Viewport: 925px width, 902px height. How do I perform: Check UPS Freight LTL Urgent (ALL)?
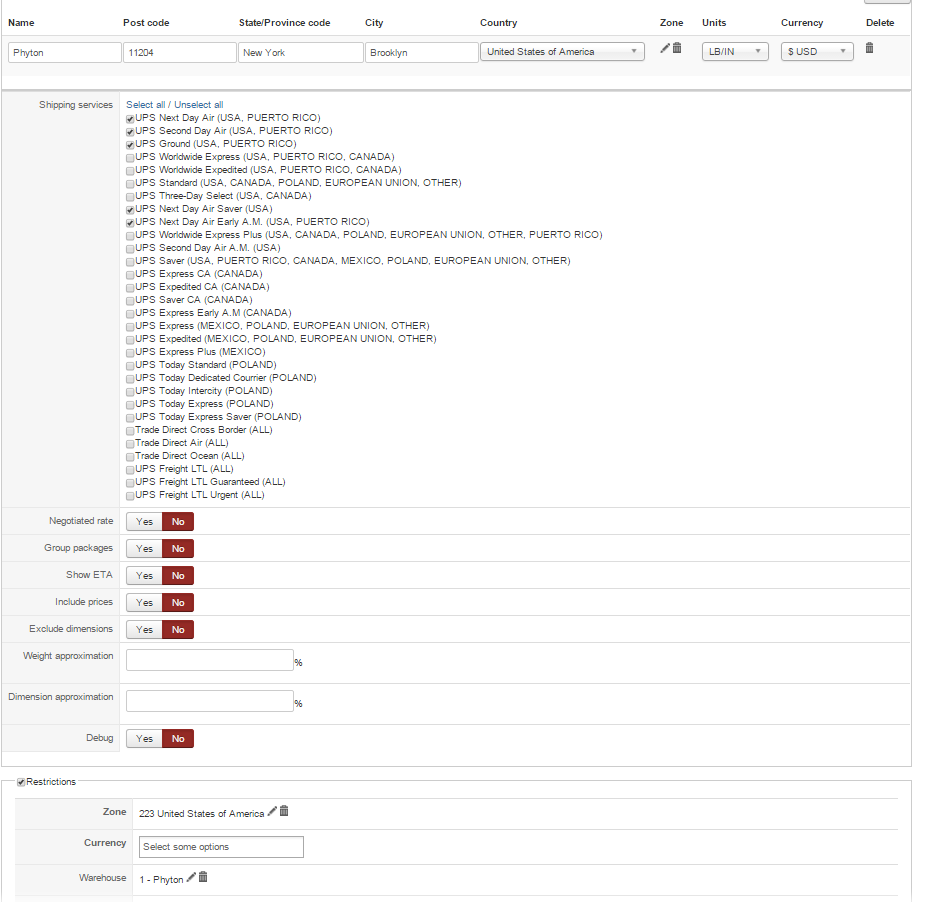pyautogui.click(x=130, y=496)
